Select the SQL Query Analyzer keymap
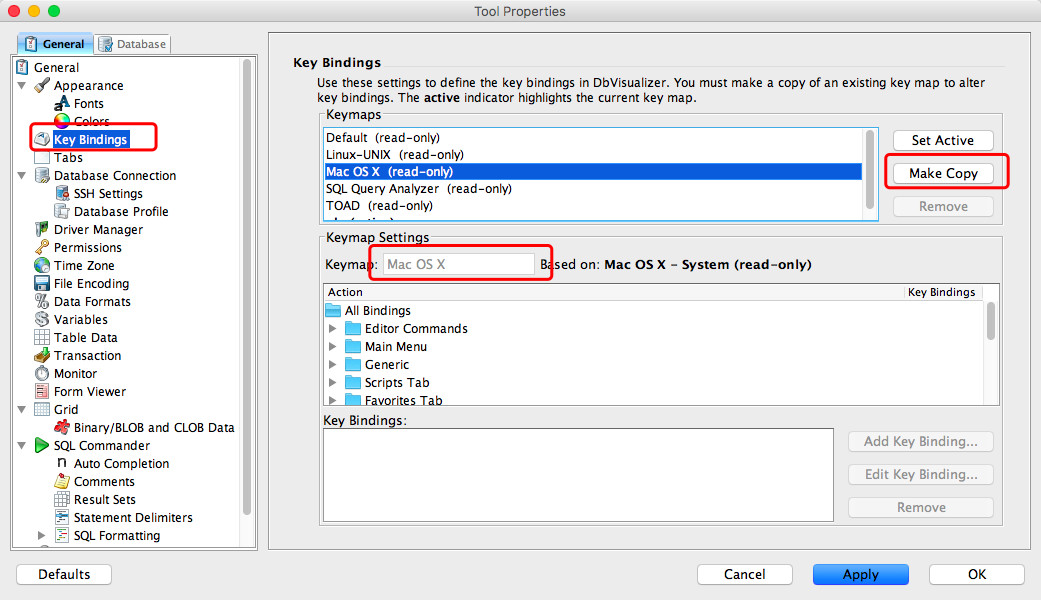This screenshot has height=600, width=1041. 593,188
